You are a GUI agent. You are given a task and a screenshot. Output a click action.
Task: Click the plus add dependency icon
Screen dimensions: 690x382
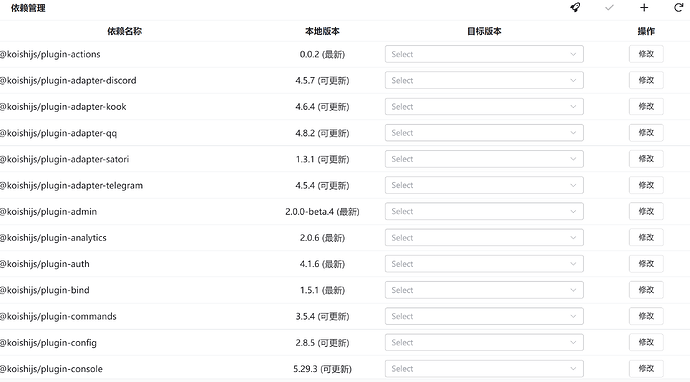click(x=644, y=7)
